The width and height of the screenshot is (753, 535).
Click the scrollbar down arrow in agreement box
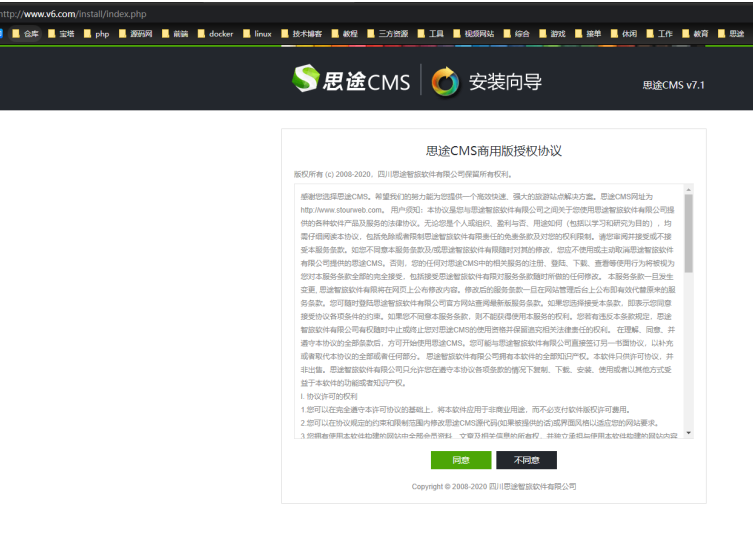pyautogui.click(x=688, y=435)
